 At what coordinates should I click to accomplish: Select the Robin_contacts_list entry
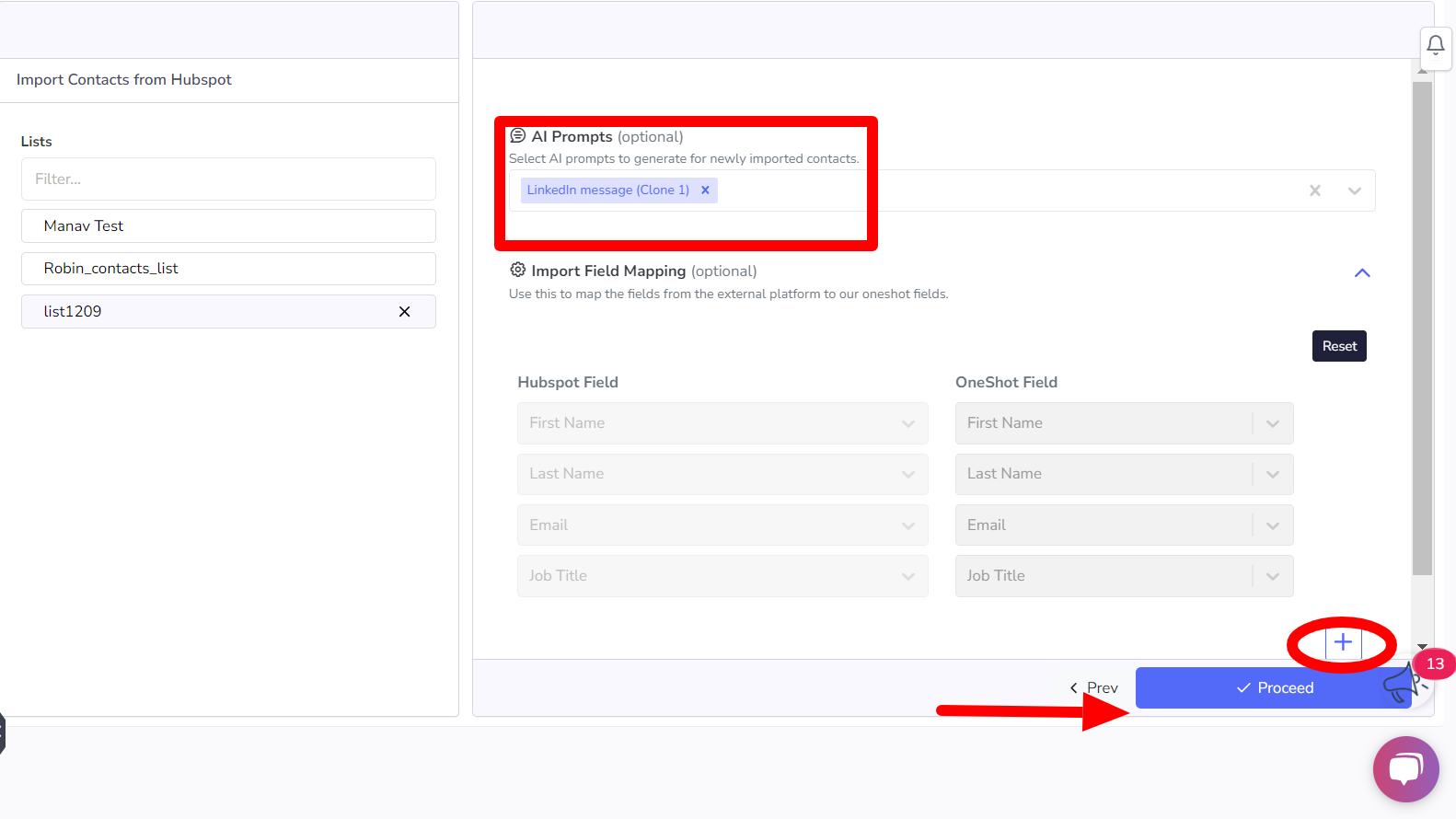[x=228, y=269]
